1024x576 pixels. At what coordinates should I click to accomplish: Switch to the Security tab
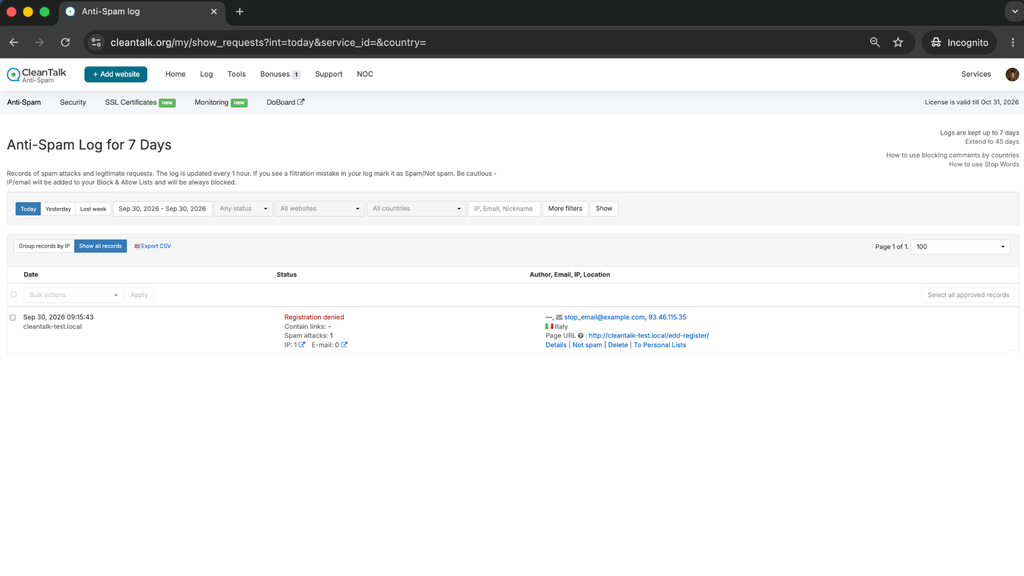click(x=72, y=103)
